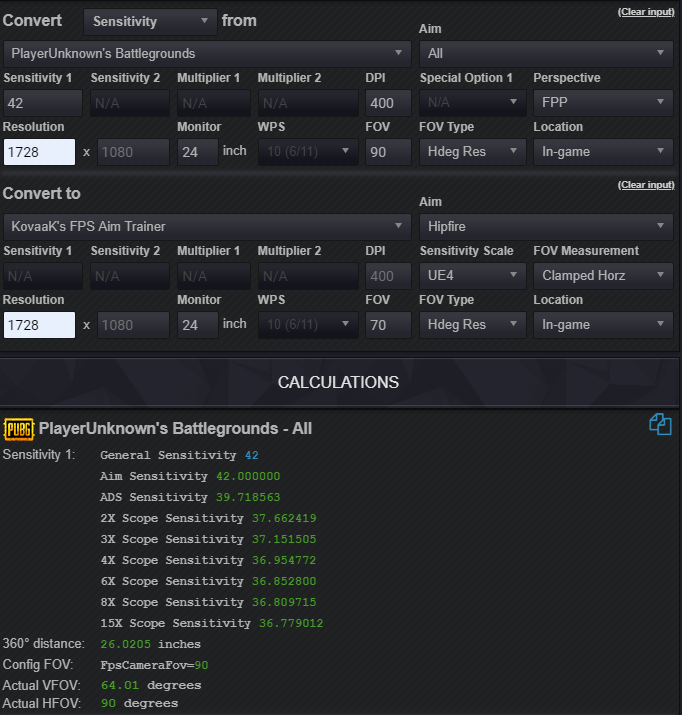This screenshot has height=715, width=682.
Task: Open source WPS dropdown in Convert from
Action: pos(308,152)
